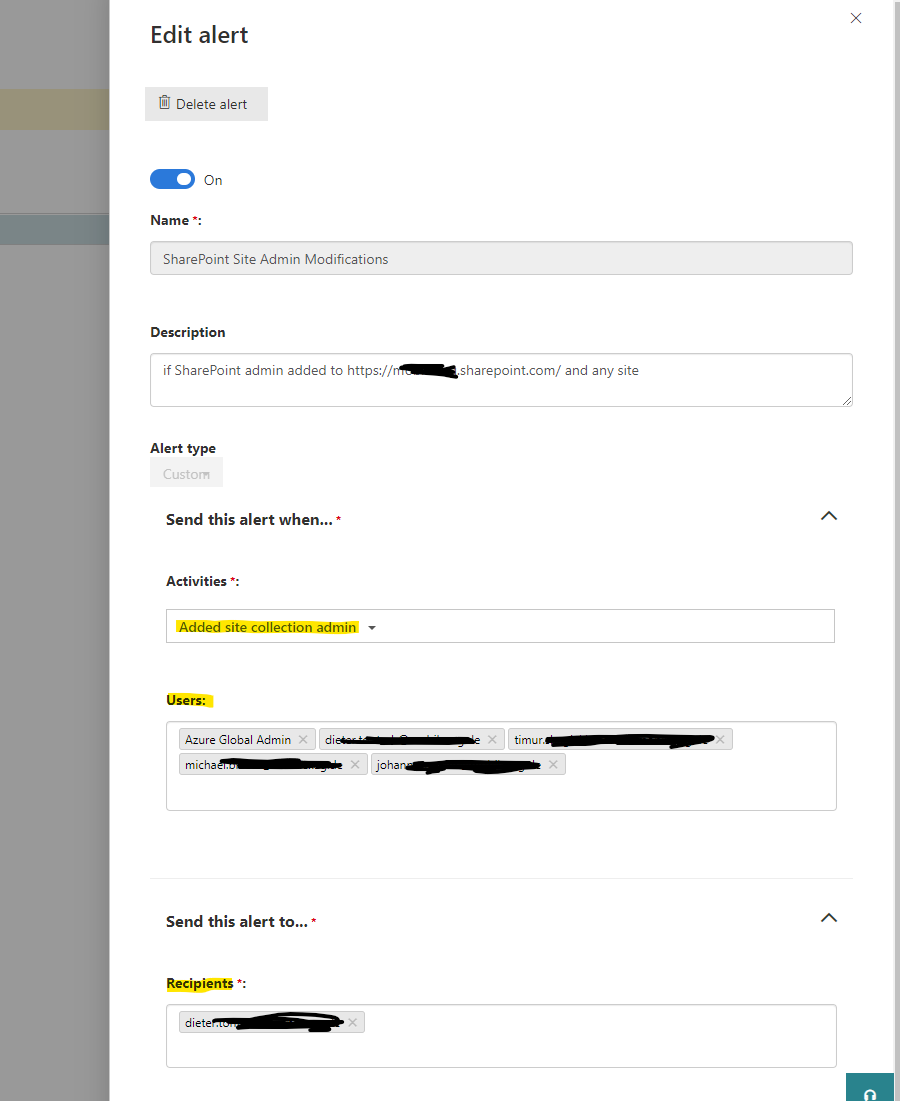The height and width of the screenshot is (1101, 900).
Task: Collapse the Send this alert to section
Action: [829, 917]
